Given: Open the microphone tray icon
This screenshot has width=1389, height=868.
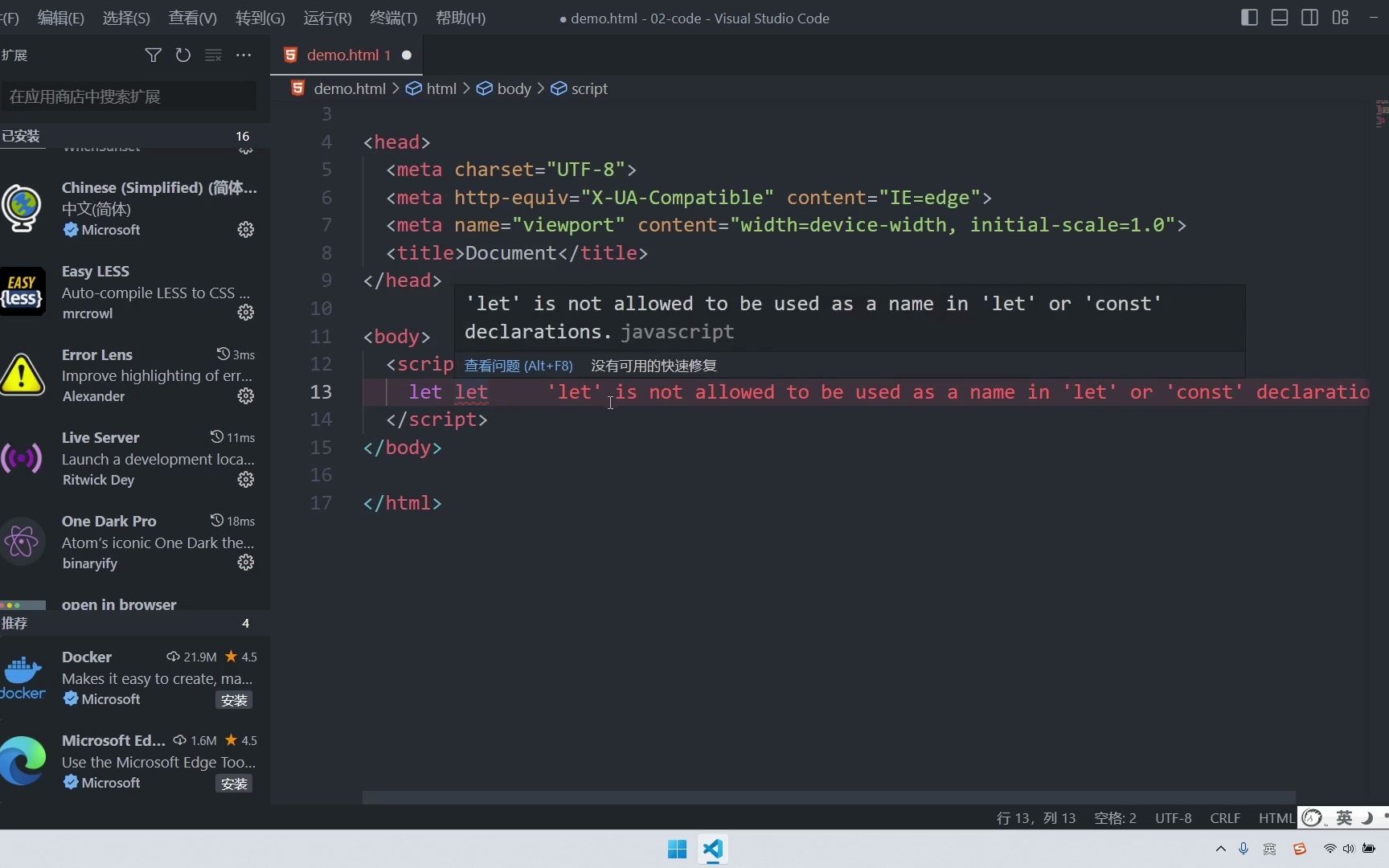Looking at the screenshot, I should click(x=1244, y=849).
